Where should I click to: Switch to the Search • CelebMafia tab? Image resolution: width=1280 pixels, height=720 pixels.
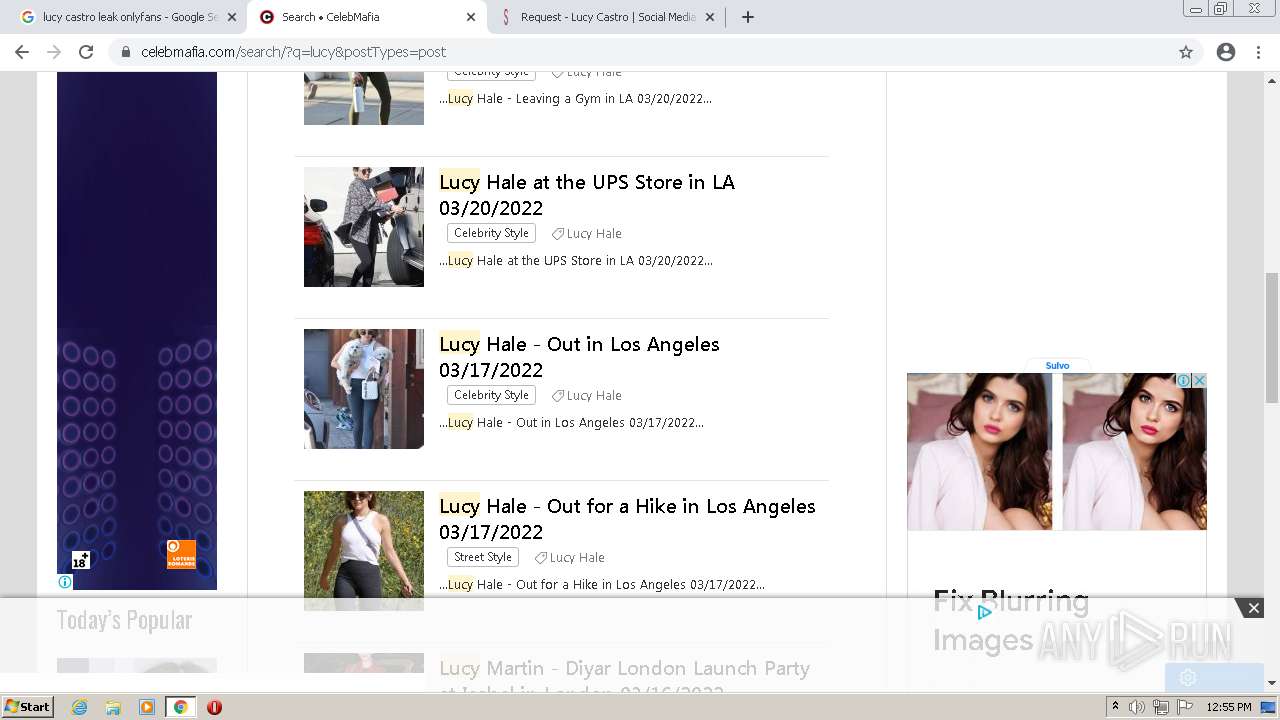pos(367,17)
